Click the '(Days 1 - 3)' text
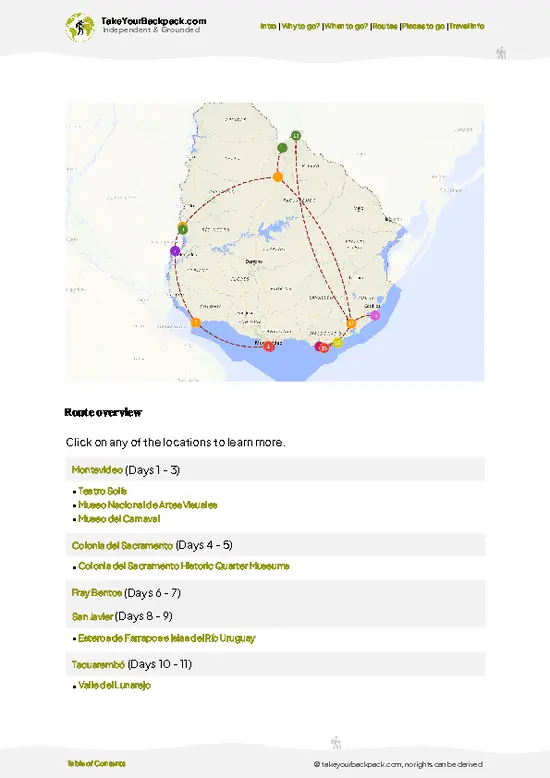Image resolution: width=550 pixels, height=778 pixels. point(152,469)
